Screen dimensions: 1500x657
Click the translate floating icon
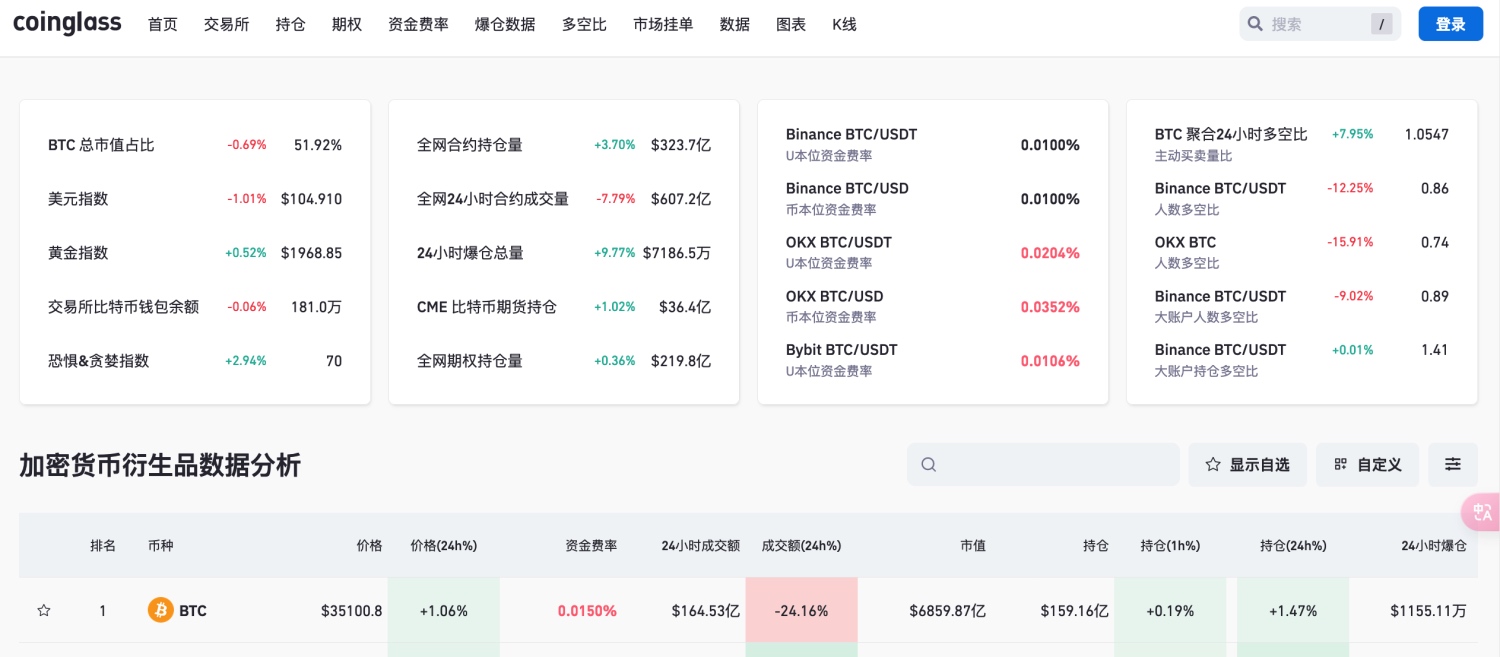pos(1481,512)
